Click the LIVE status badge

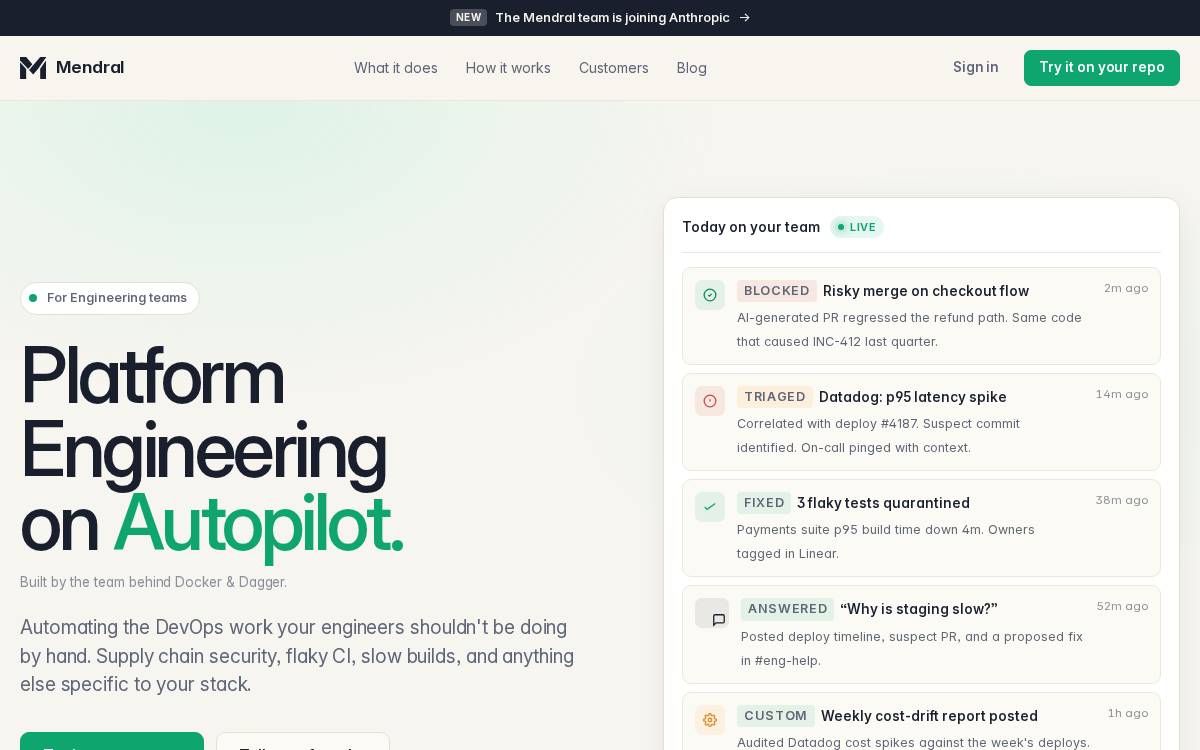point(857,227)
